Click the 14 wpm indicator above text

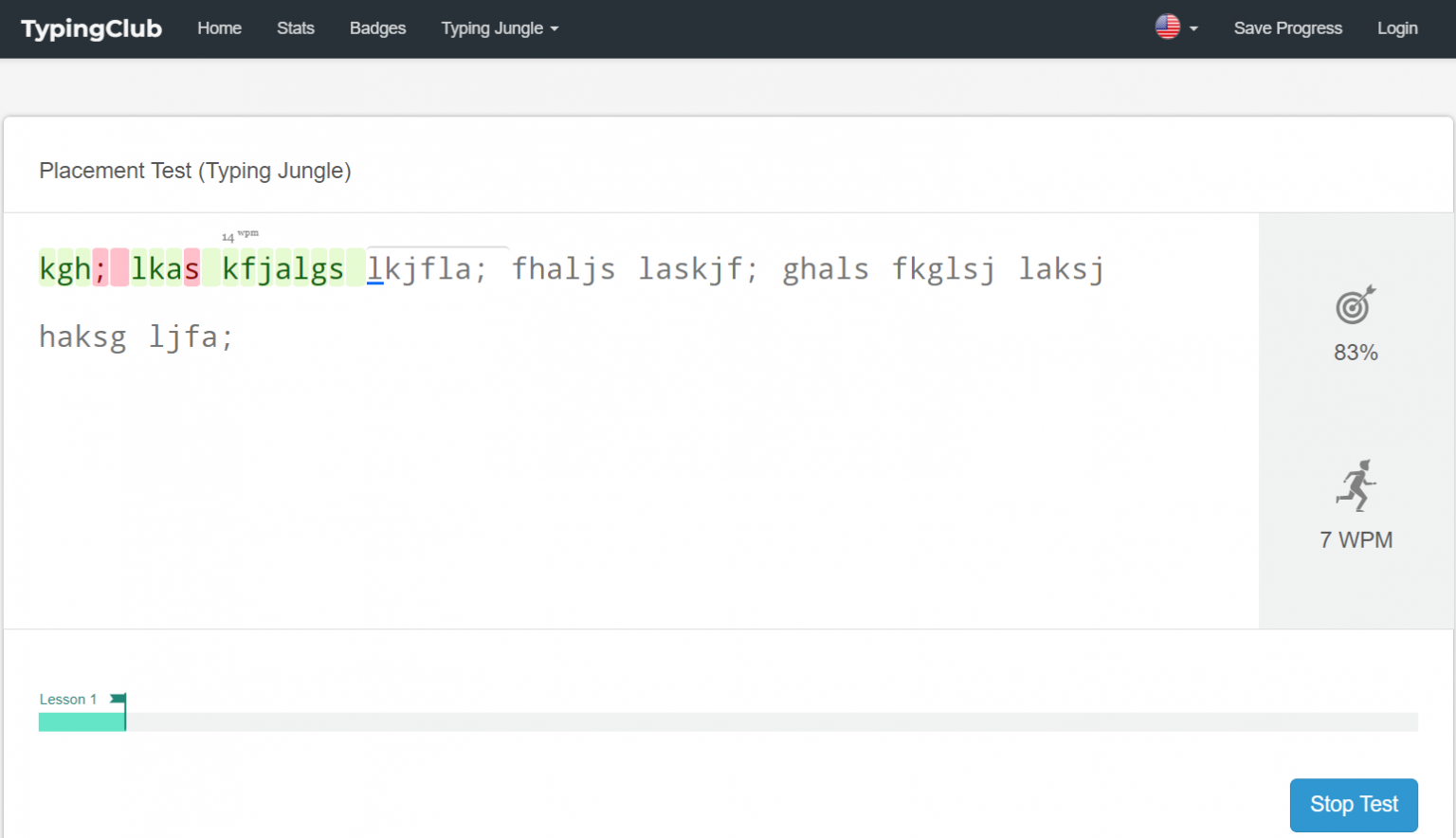(240, 235)
